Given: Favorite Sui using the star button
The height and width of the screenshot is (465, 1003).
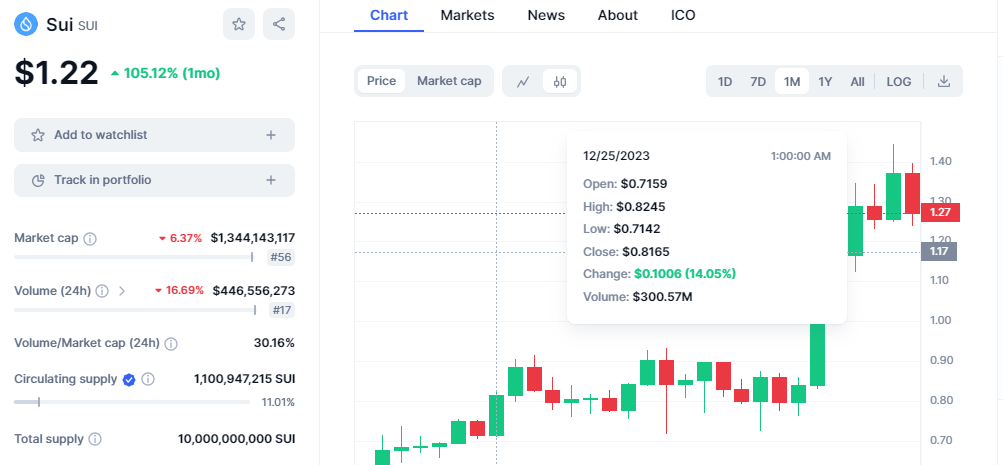Looking at the screenshot, I should tap(239, 24).
